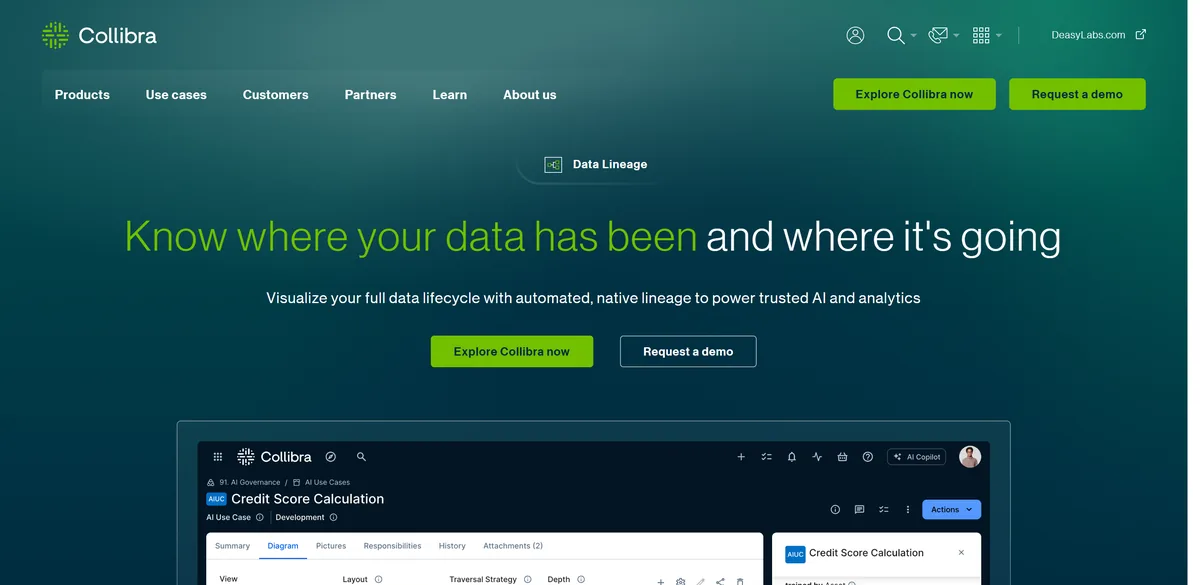Open the Use cases menu
This screenshot has height=585, width=1200.
click(176, 94)
